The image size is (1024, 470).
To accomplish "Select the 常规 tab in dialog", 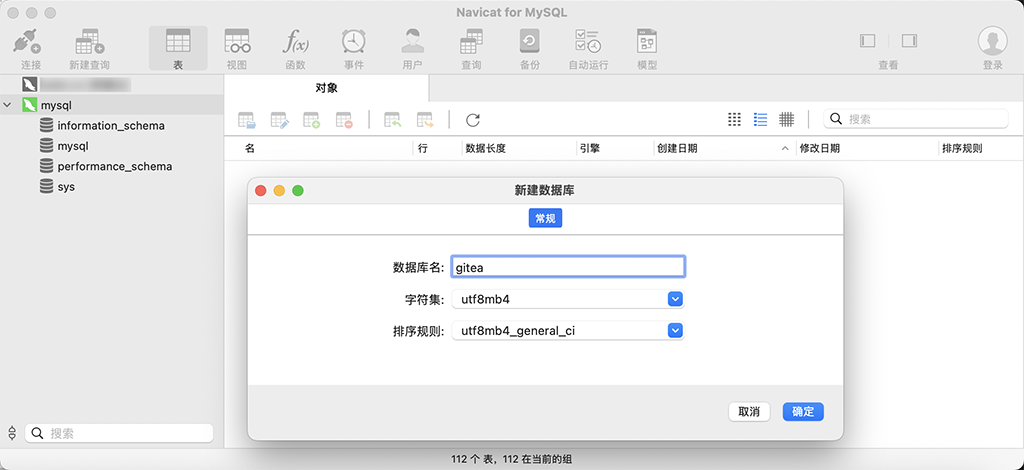I will pos(545,219).
